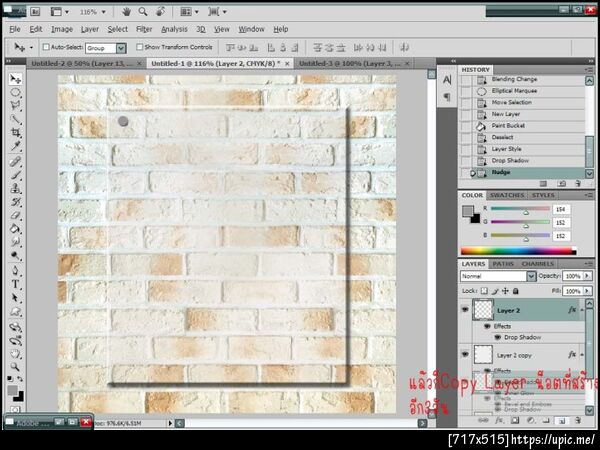Toggle Drop Shadow effect visibility on Layer 2
The height and width of the screenshot is (450, 600).
tap(497, 338)
